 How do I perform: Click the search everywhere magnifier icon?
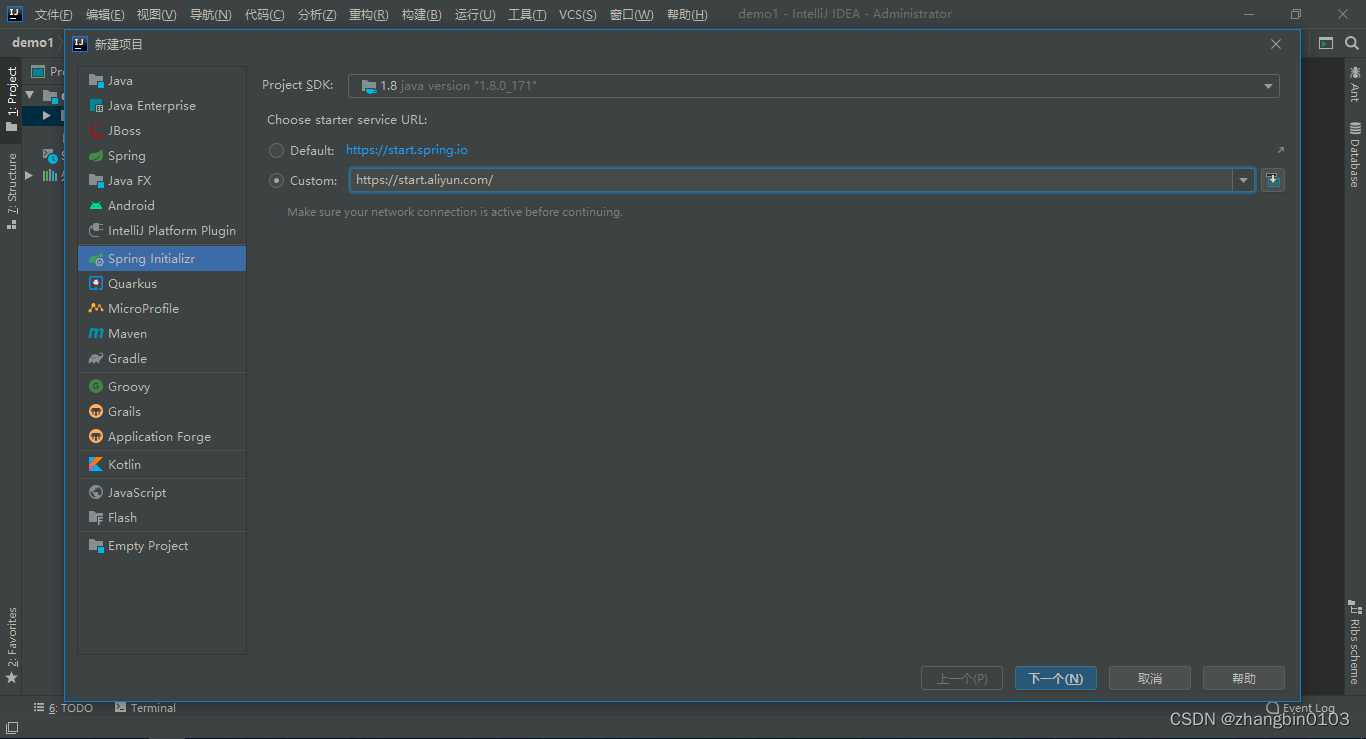1352,43
